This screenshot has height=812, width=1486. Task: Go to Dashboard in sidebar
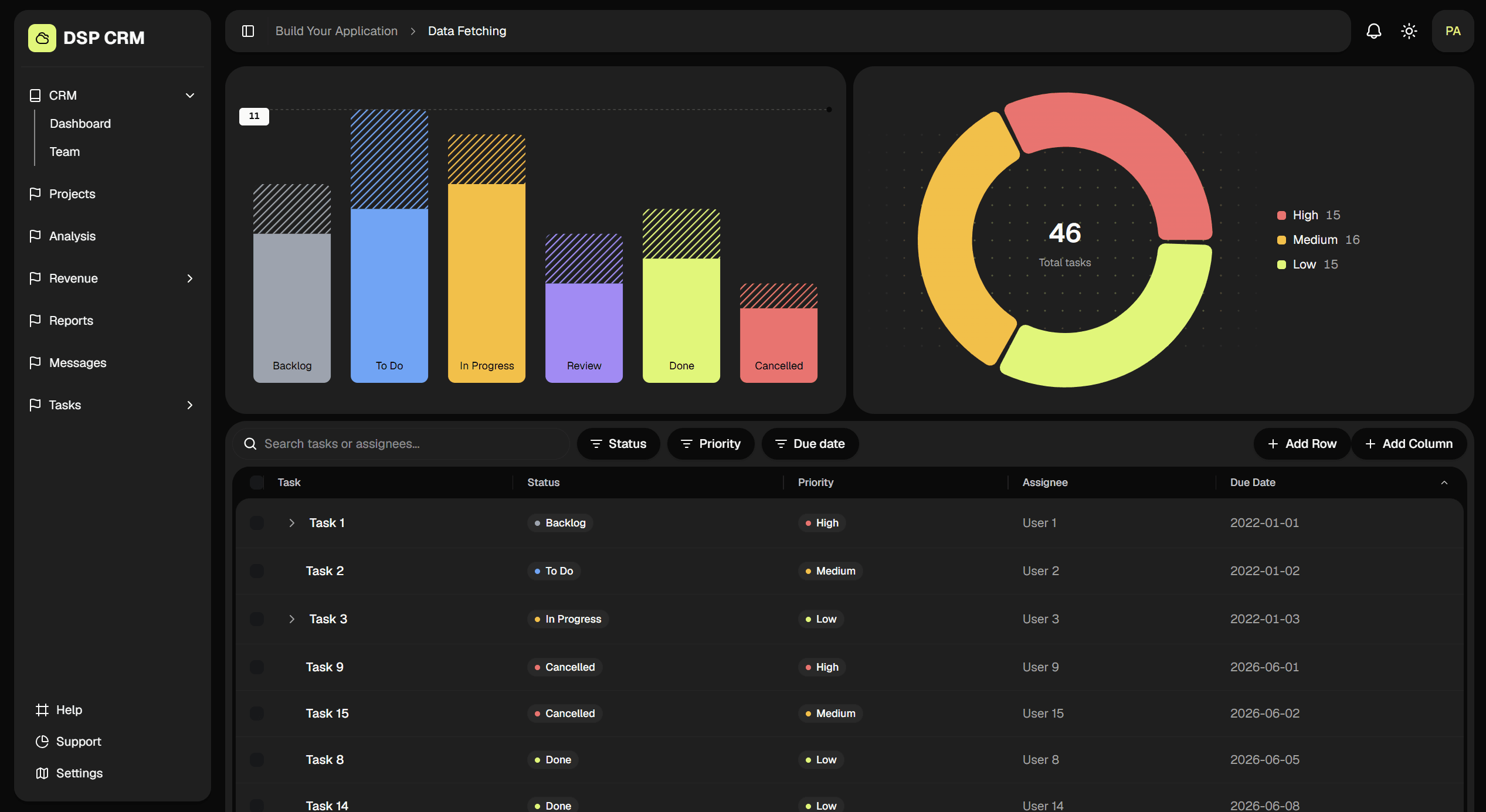tap(80, 124)
